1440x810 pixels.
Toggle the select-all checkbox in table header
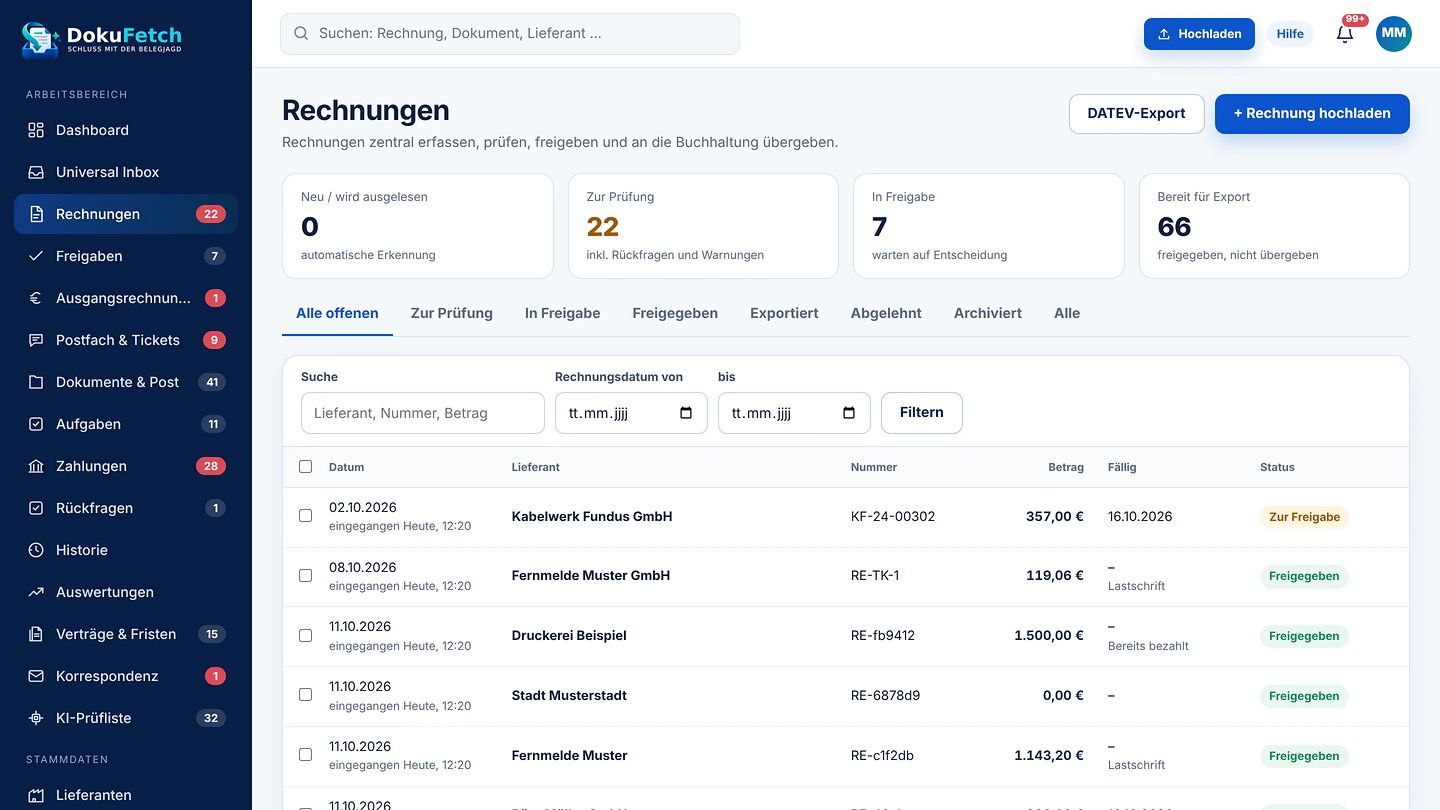[306, 467]
